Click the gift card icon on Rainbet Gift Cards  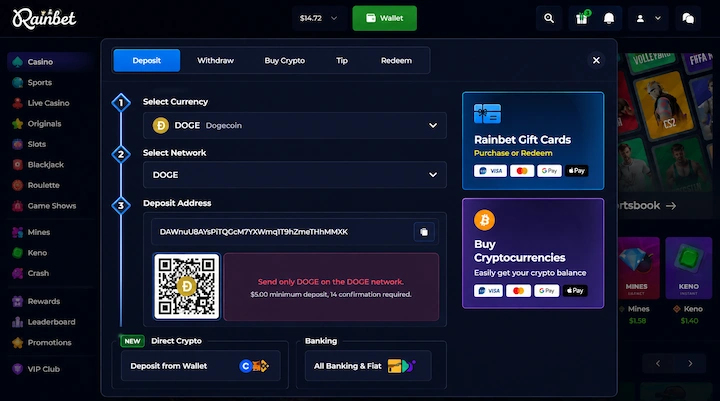pos(487,113)
